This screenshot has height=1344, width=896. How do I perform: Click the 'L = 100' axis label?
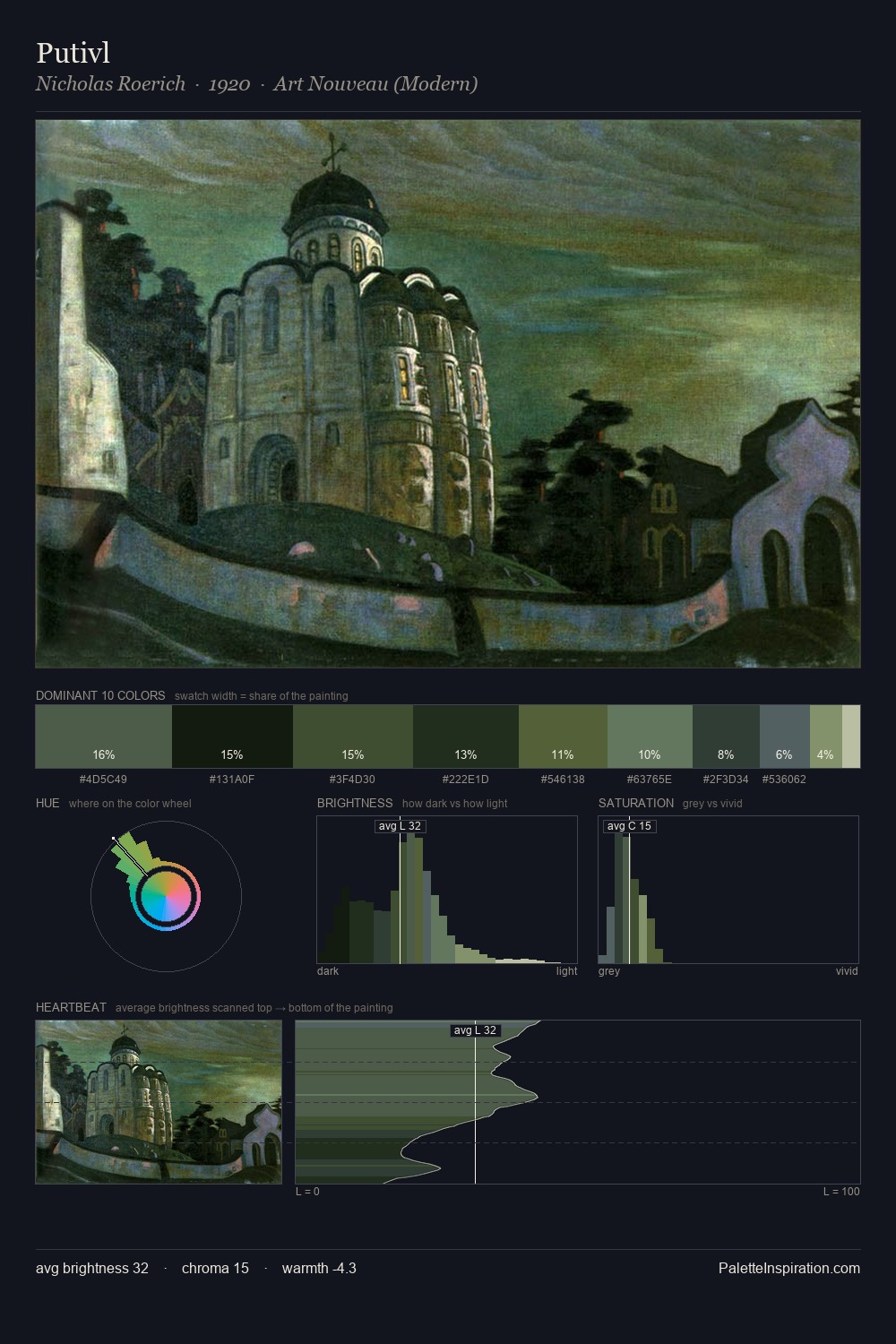841,1192
